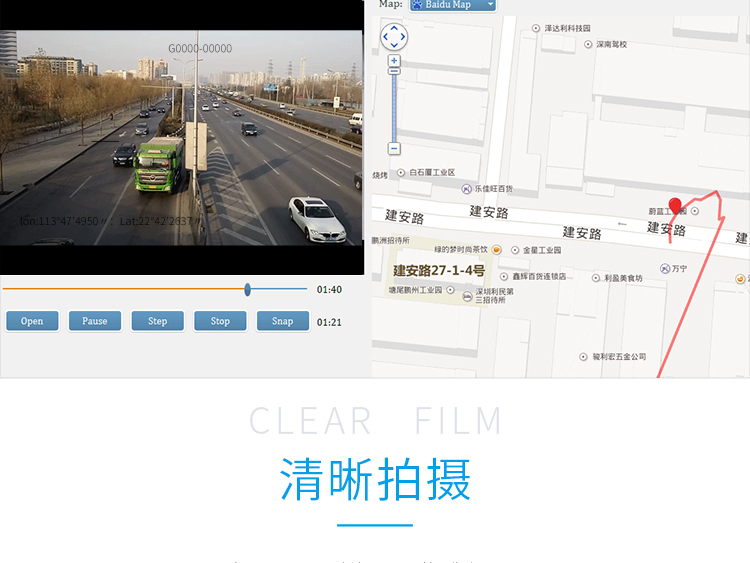
Task: Click the traffic camera video frame
Action: tap(181, 138)
